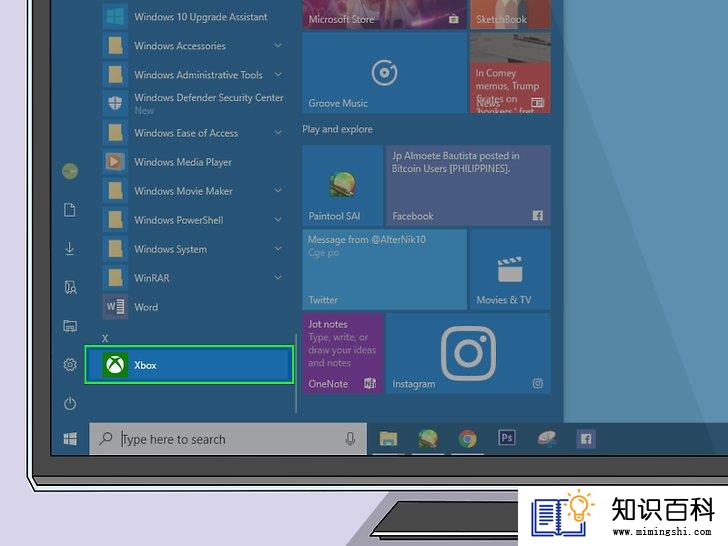Screen dimensions: 728x546
Task: Open Facebook from the taskbar
Action: 586,439
